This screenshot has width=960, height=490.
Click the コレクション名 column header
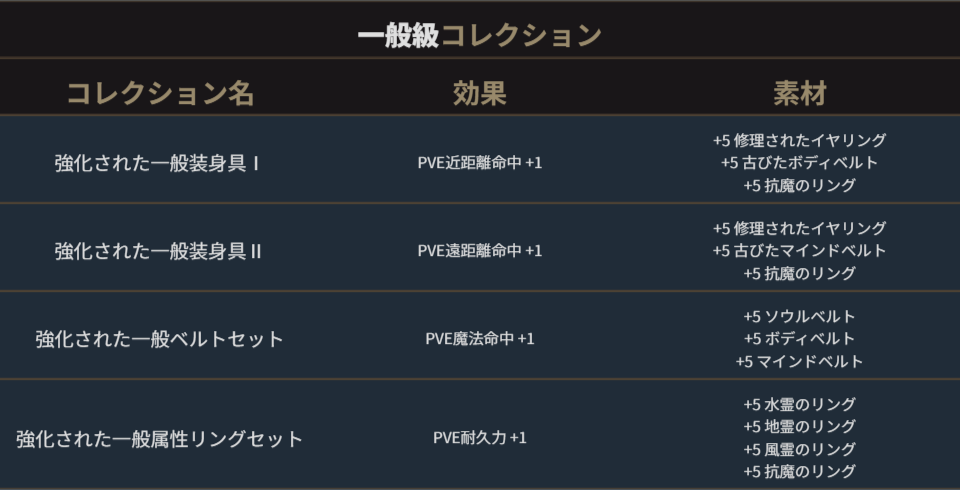pos(160,94)
